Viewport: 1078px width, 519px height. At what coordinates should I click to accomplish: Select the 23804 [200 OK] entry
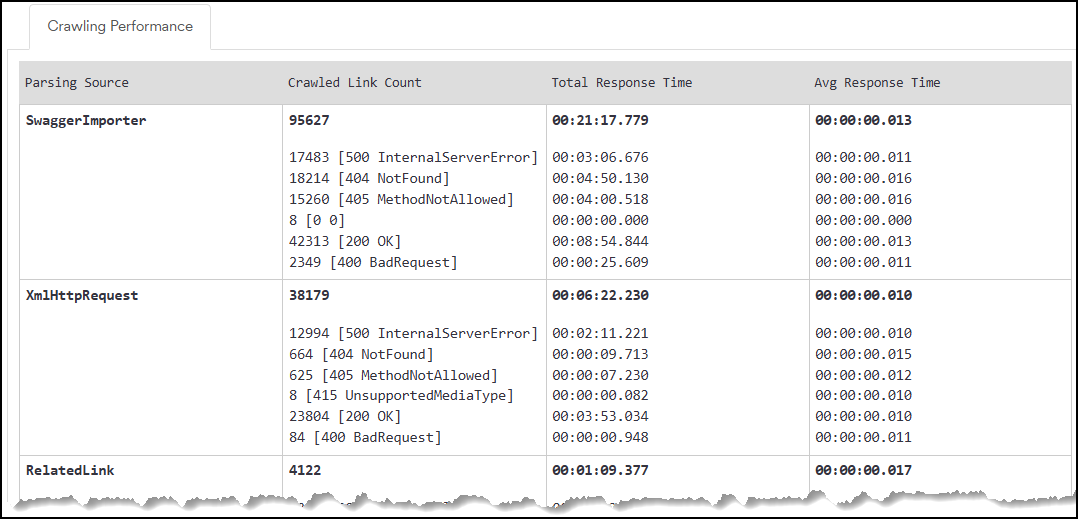pos(344,417)
